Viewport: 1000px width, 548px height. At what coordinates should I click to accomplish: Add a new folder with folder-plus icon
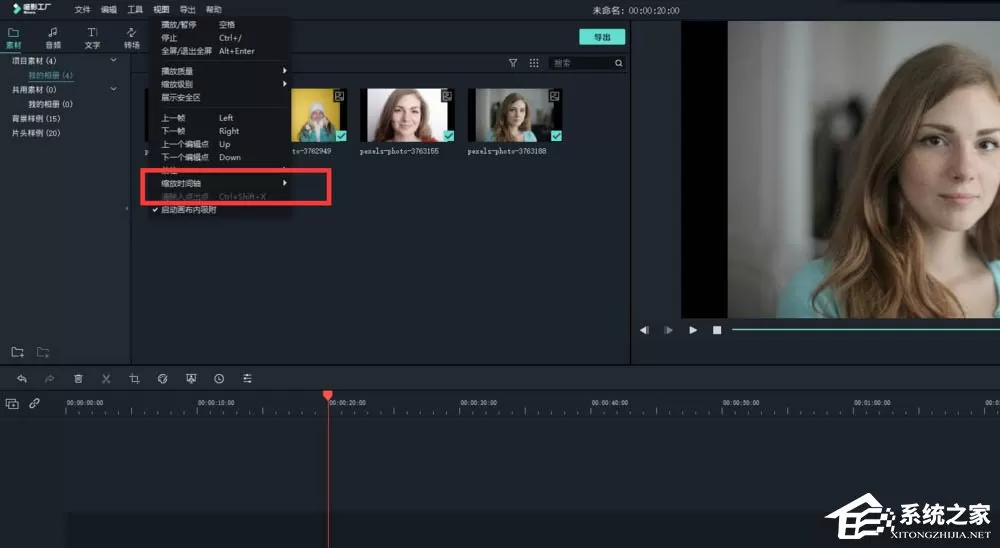[17, 352]
